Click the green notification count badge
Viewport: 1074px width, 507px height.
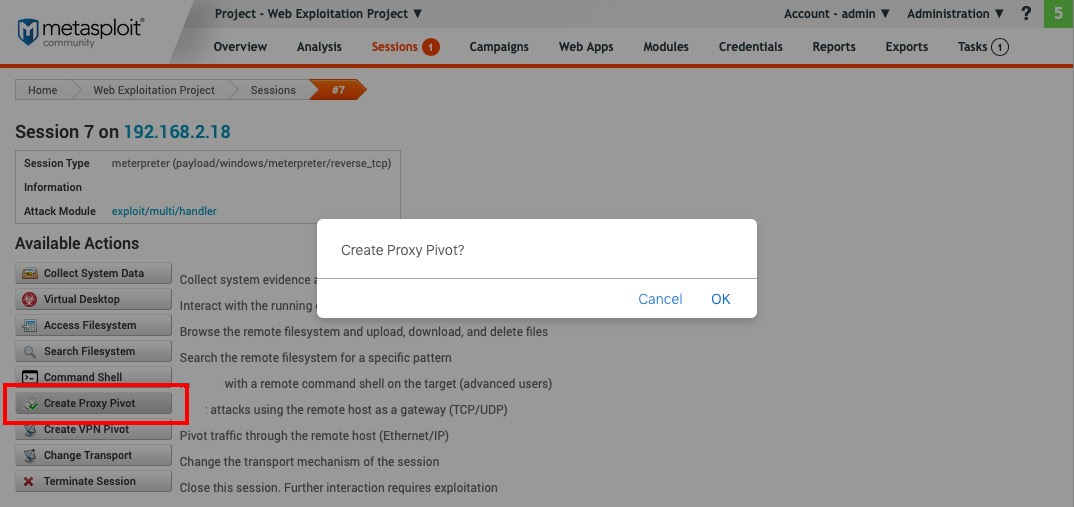1058,14
